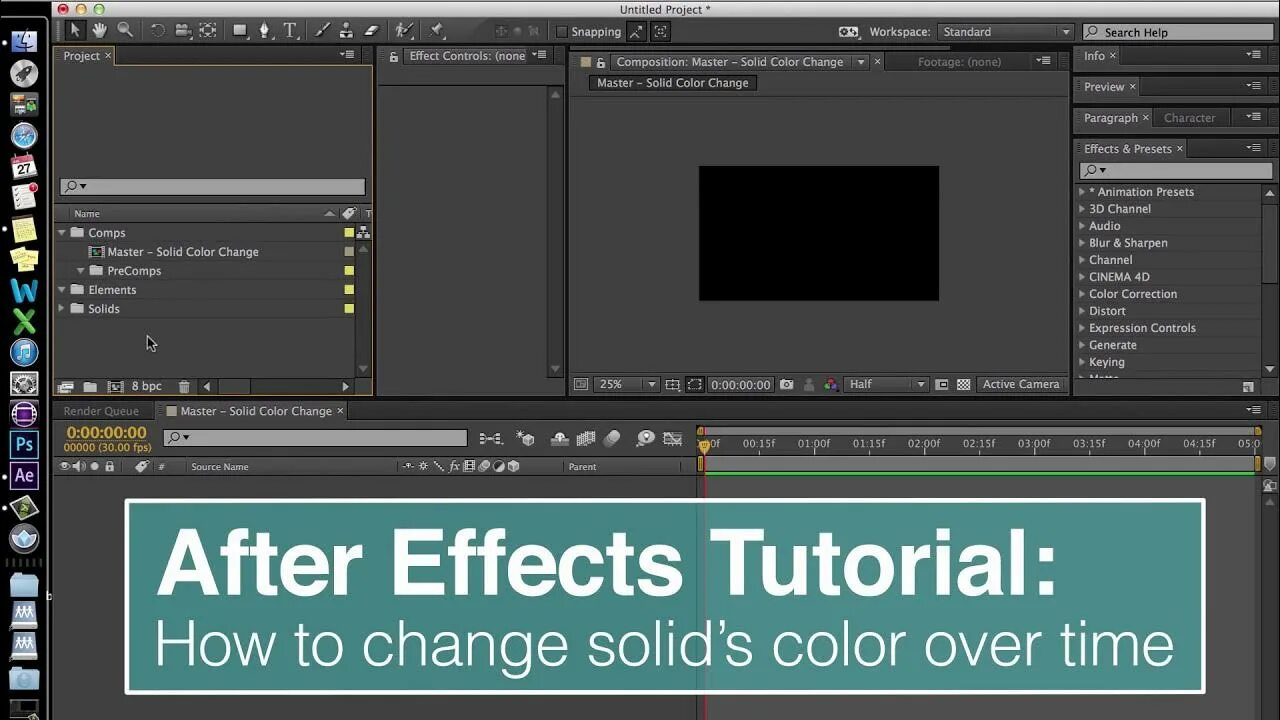
Task: Create new folder in Project panel
Action: click(x=90, y=386)
